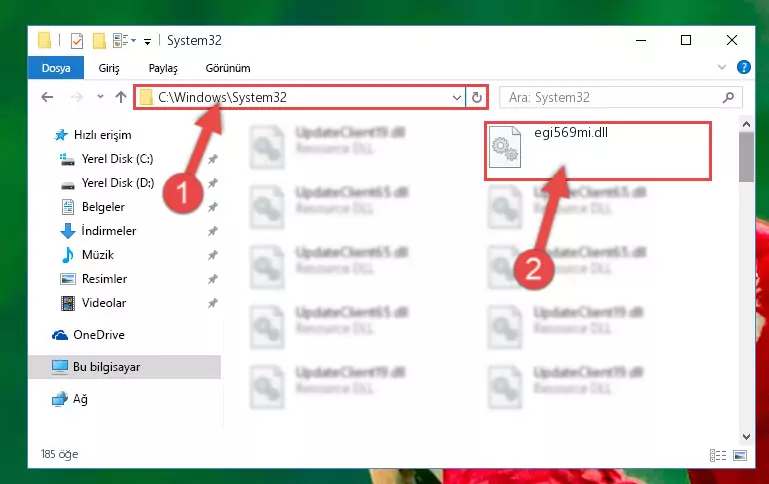This screenshot has height=484, width=769.
Task: Click the 185 öğe status bar text
Action: pos(59,454)
